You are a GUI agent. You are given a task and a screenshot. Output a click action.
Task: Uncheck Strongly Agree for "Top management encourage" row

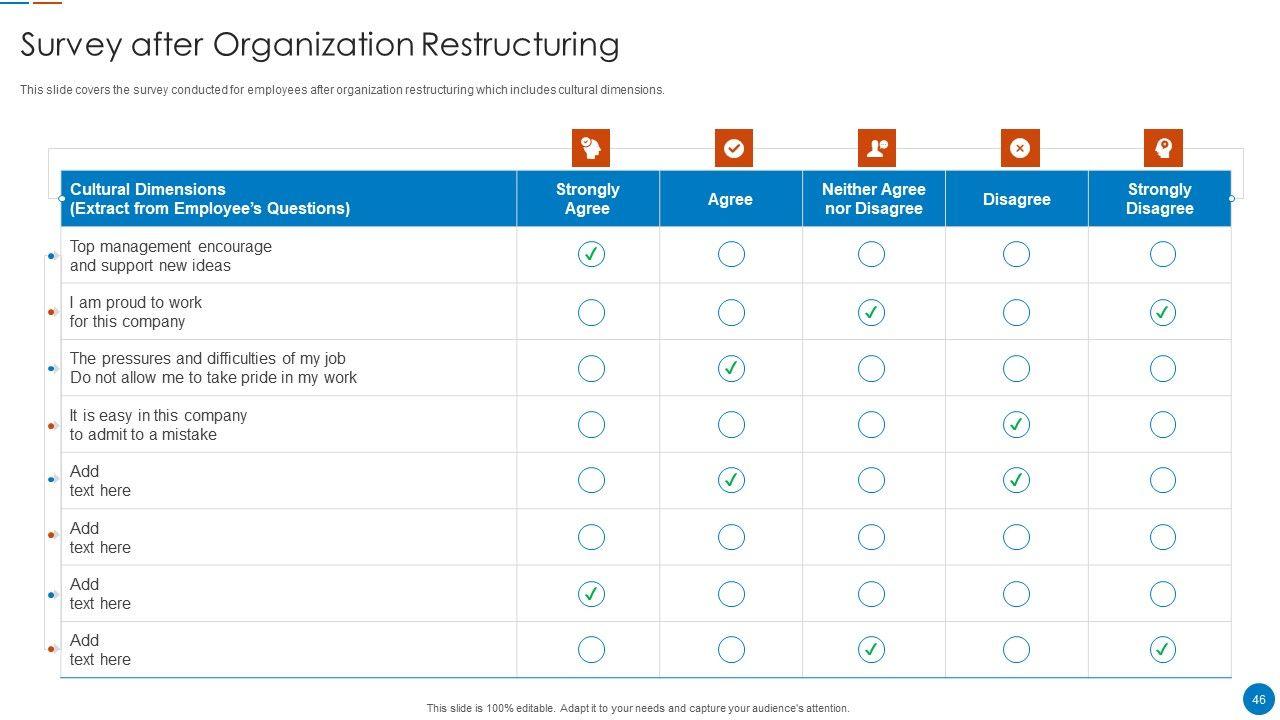(591, 254)
